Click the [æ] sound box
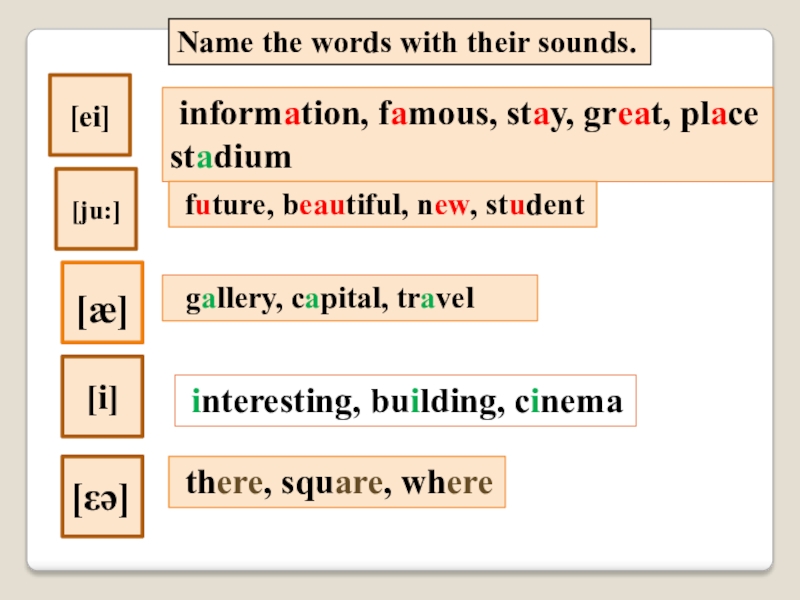Screen dimensions: 800x600 (102, 304)
